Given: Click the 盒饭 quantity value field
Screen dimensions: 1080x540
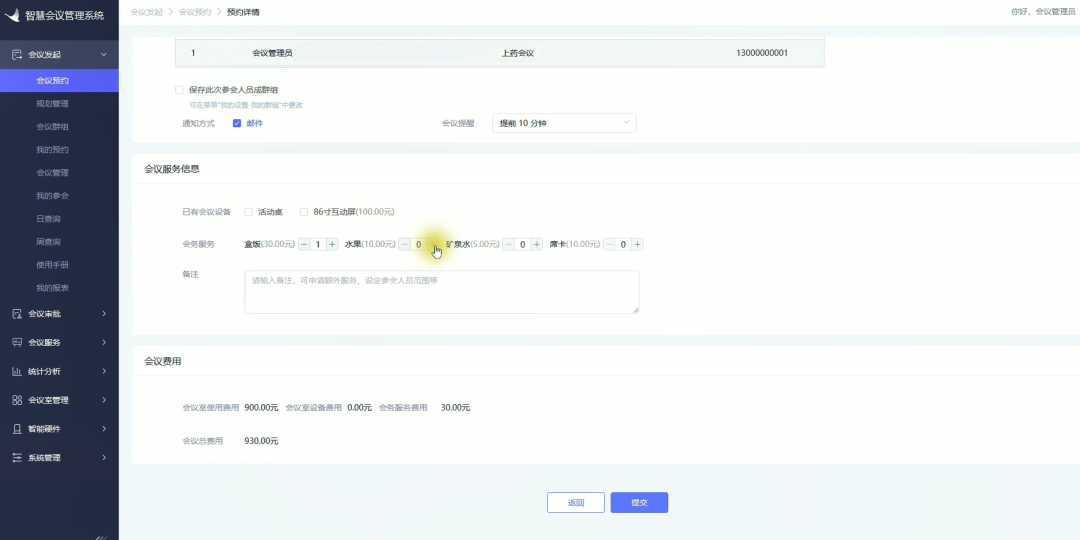Looking at the screenshot, I should pos(318,245).
